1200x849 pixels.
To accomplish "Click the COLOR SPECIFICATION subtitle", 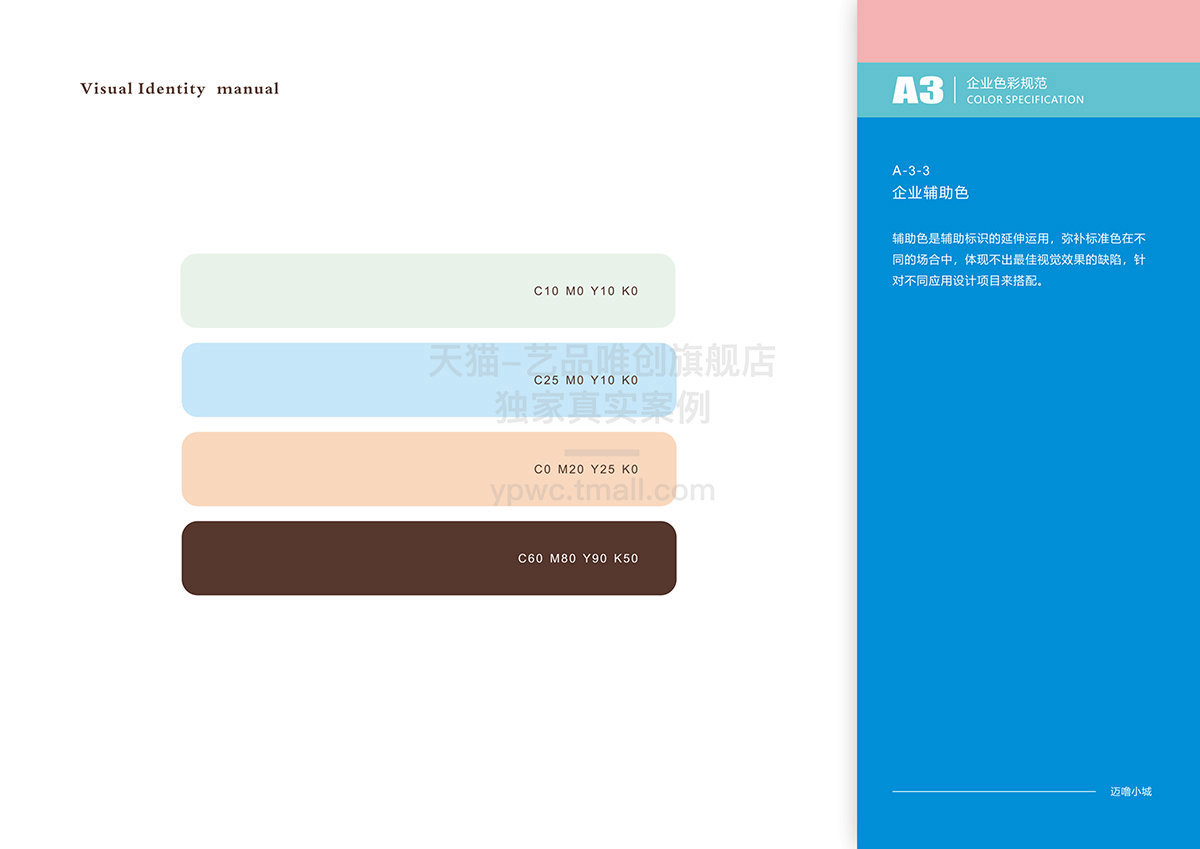I will point(1025,100).
